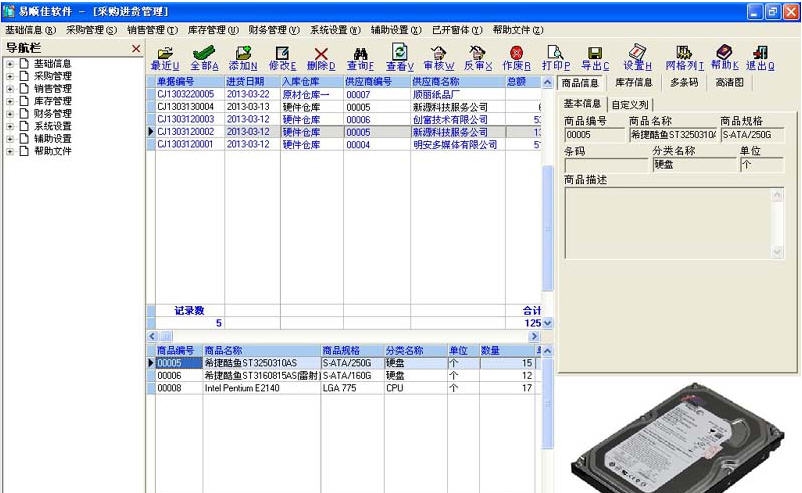Click the 打印 (Print) toolbar icon
The height and width of the screenshot is (493, 802).
(555, 52)
